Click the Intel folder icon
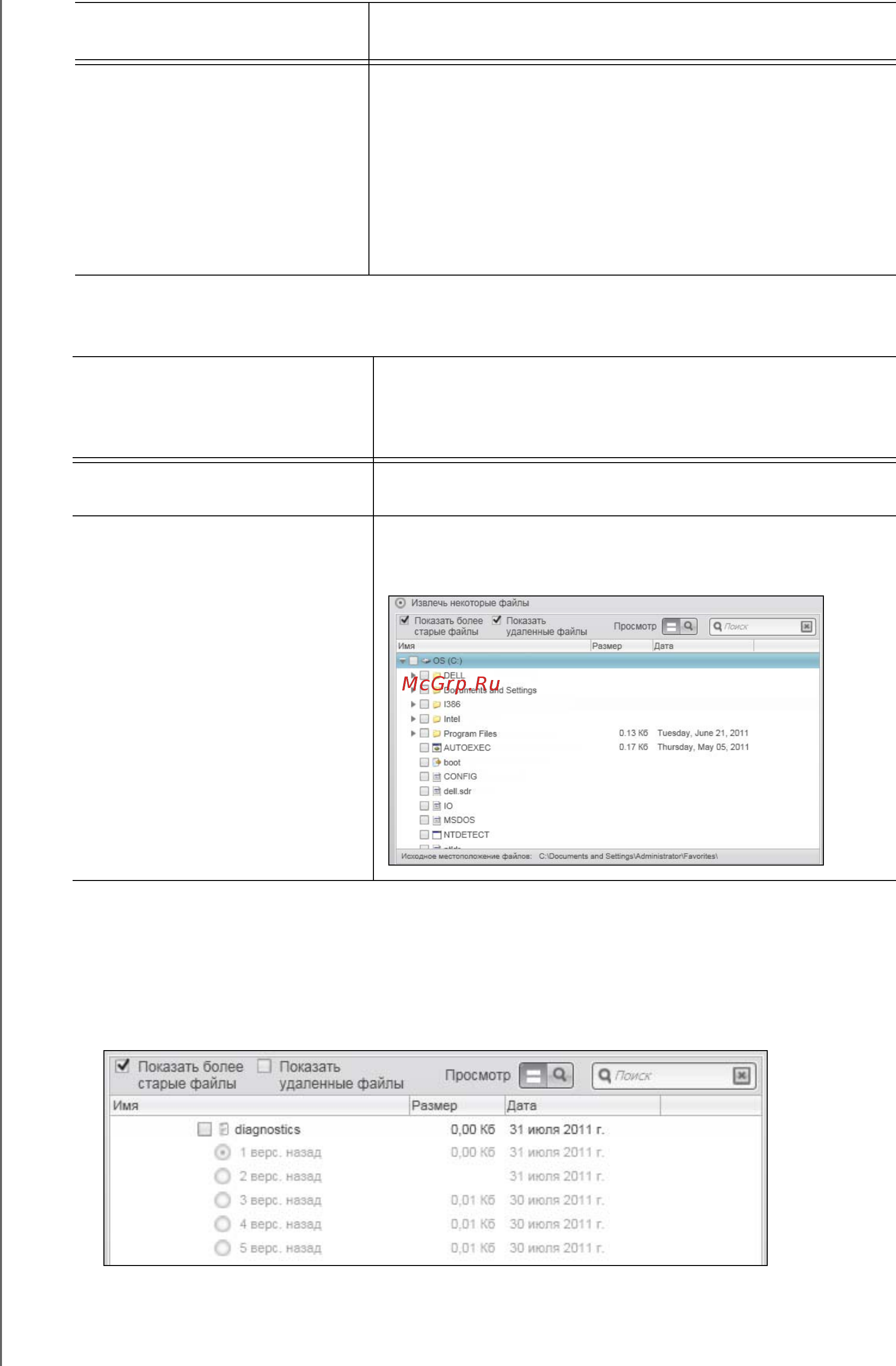 pos(437,719)
